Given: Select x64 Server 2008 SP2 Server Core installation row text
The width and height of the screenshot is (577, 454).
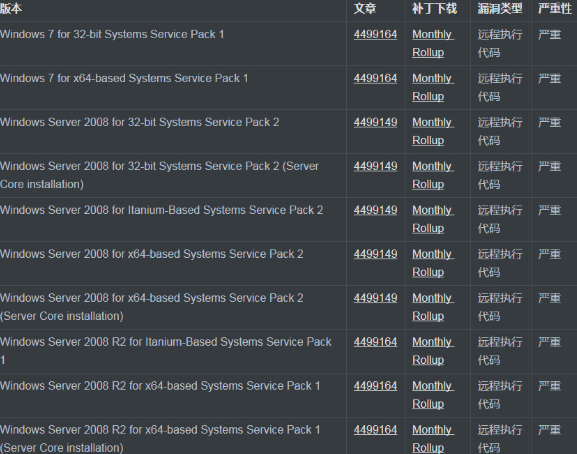Looking at the screenshot, I should [x=152, y=307].
